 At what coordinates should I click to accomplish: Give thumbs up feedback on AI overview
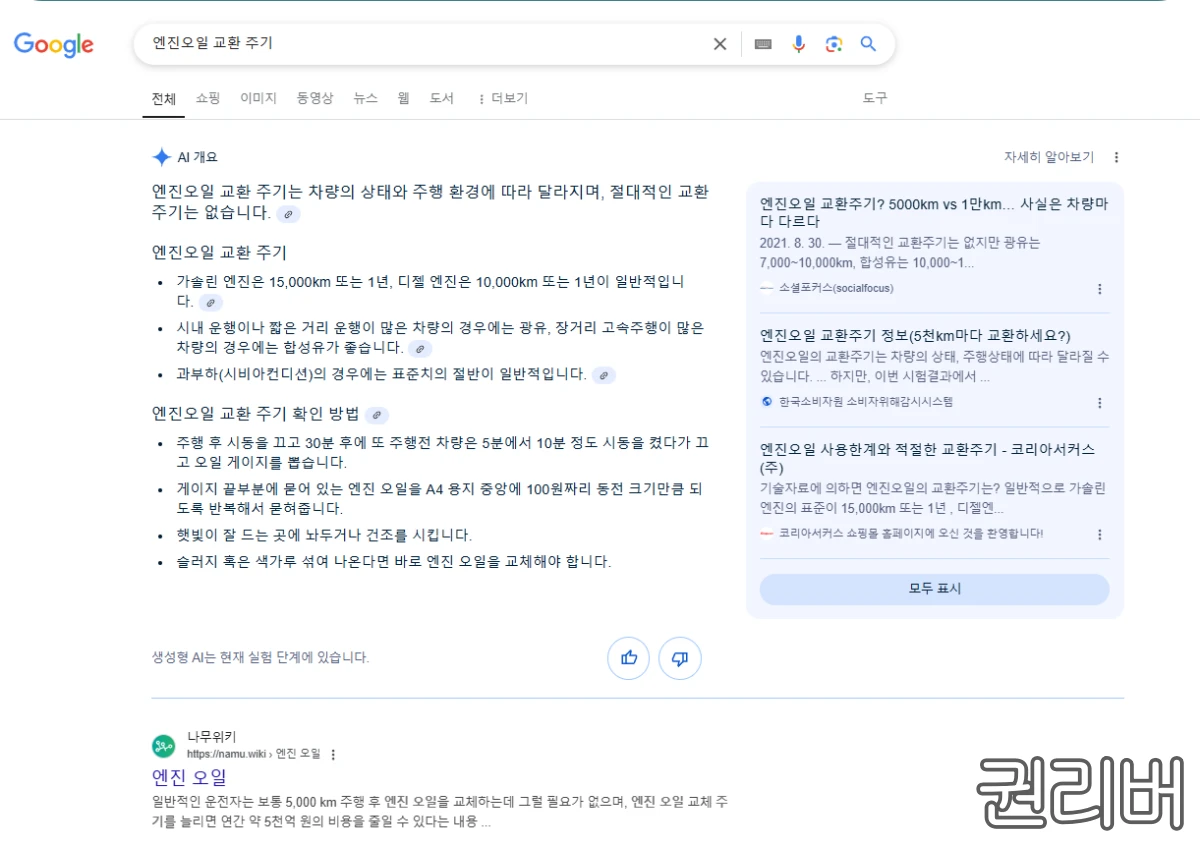pyautogui.click(x=628, y=658)
